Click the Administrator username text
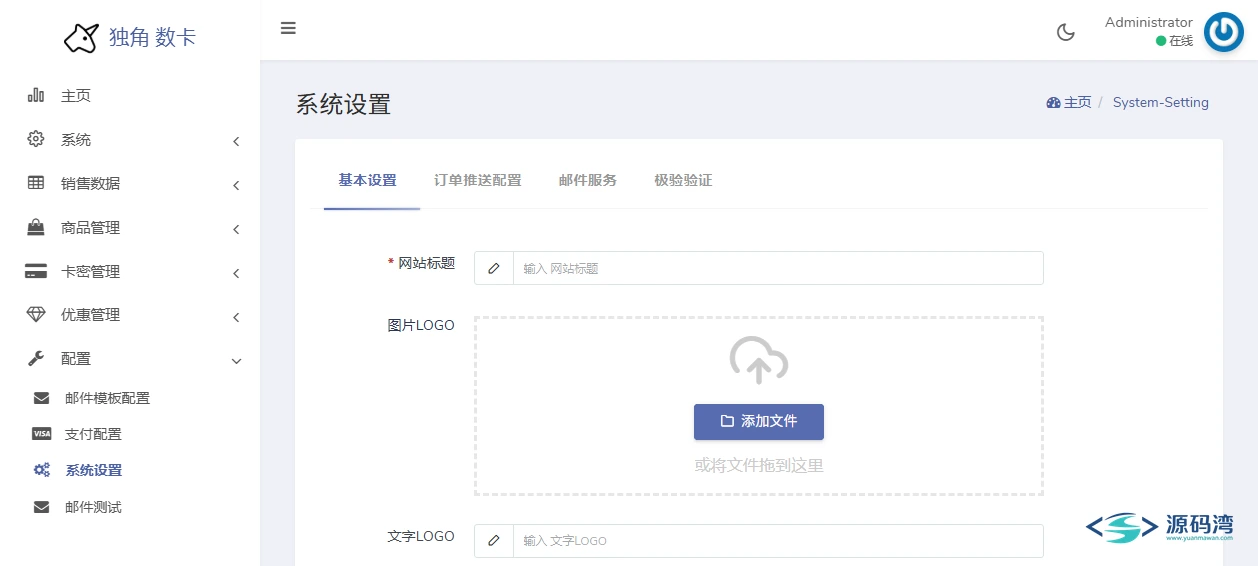Image resolution: width=1258 pixels, height=566 pixels. tap(1148, 22)
